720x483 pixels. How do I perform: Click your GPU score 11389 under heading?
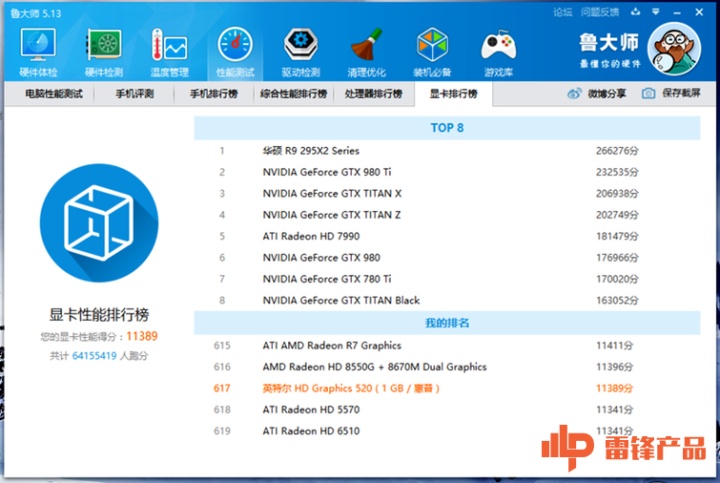[x=142, y=336]
